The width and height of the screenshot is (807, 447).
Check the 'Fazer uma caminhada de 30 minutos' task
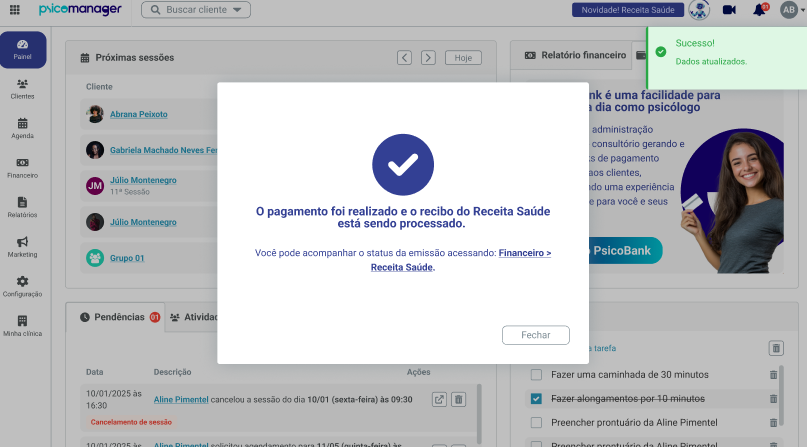pyautogui.click(x=536, y=374)
